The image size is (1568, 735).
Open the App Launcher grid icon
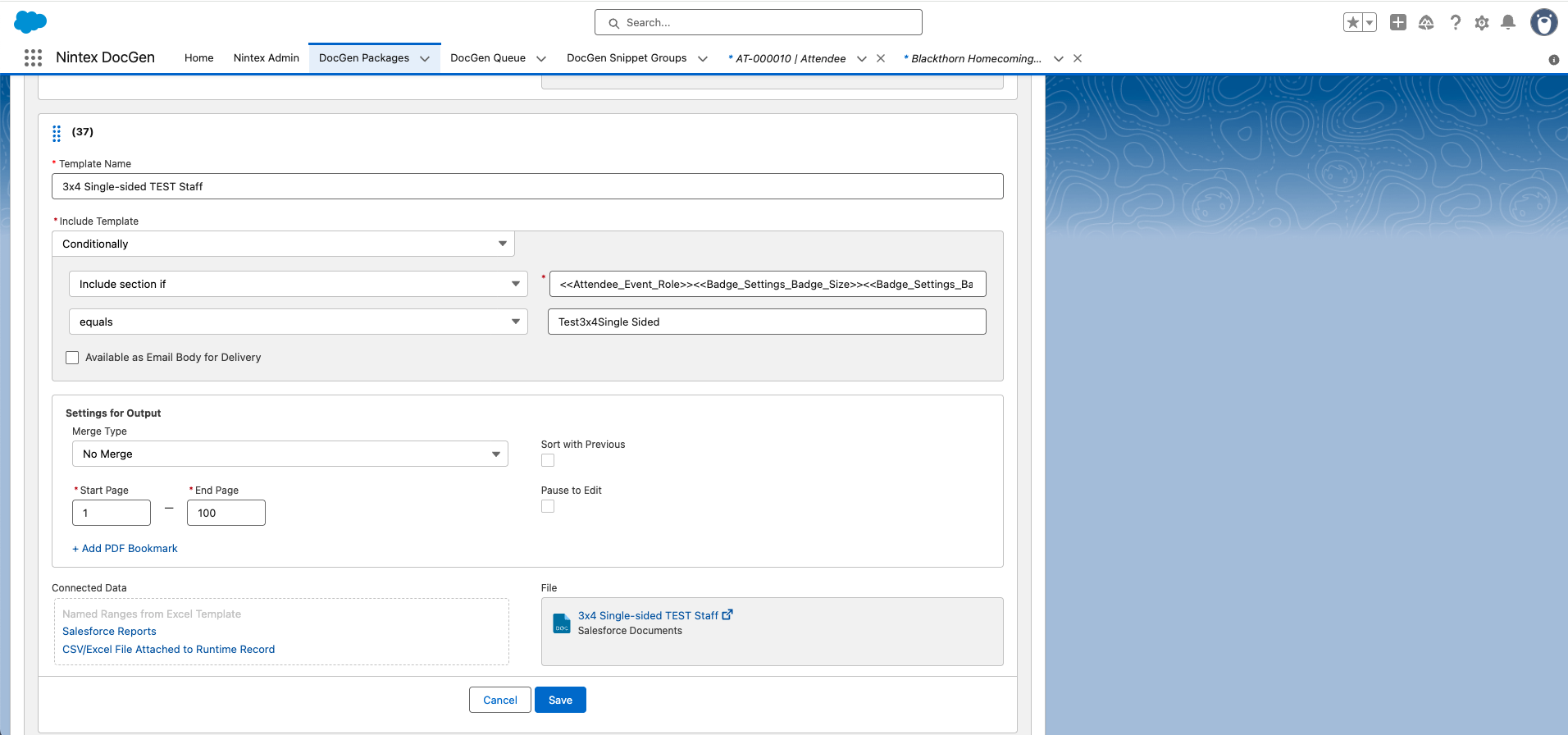point(33,57)
